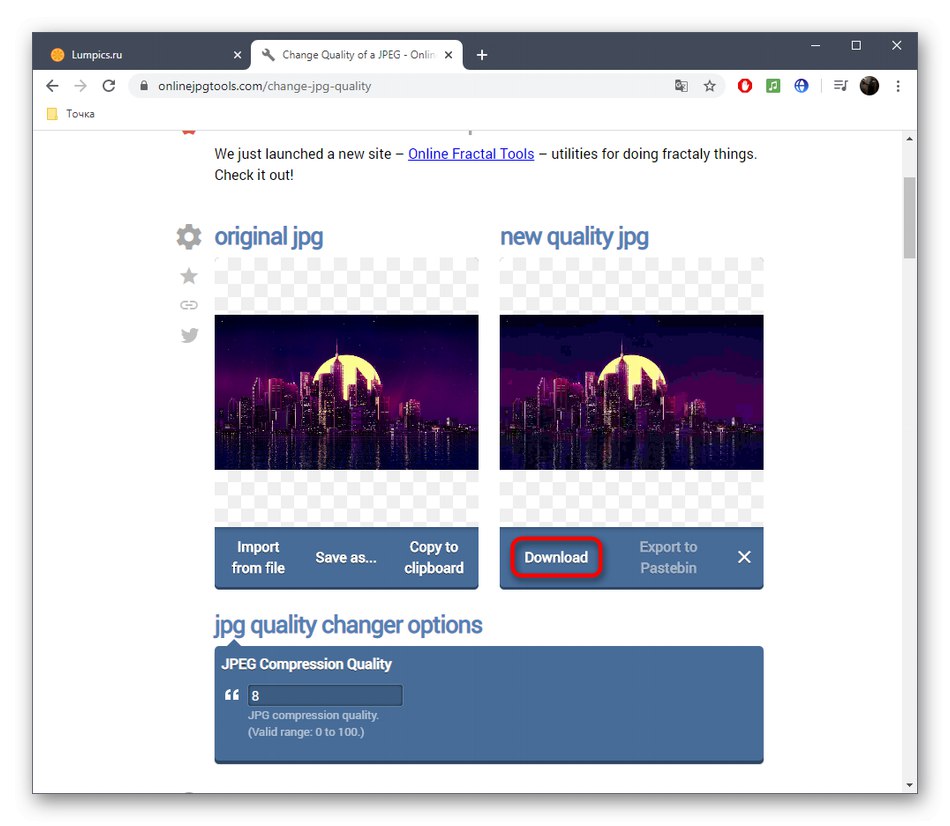Viewport: 950px width, 826px height.
Task: Open a new browser tab with the plus button
Action: click(x=482, y=55)
